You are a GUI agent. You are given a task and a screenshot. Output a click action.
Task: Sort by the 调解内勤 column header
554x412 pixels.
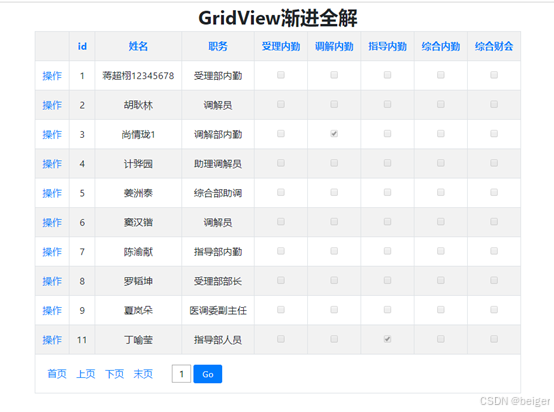pyautogui.click(x=334, y=46)
